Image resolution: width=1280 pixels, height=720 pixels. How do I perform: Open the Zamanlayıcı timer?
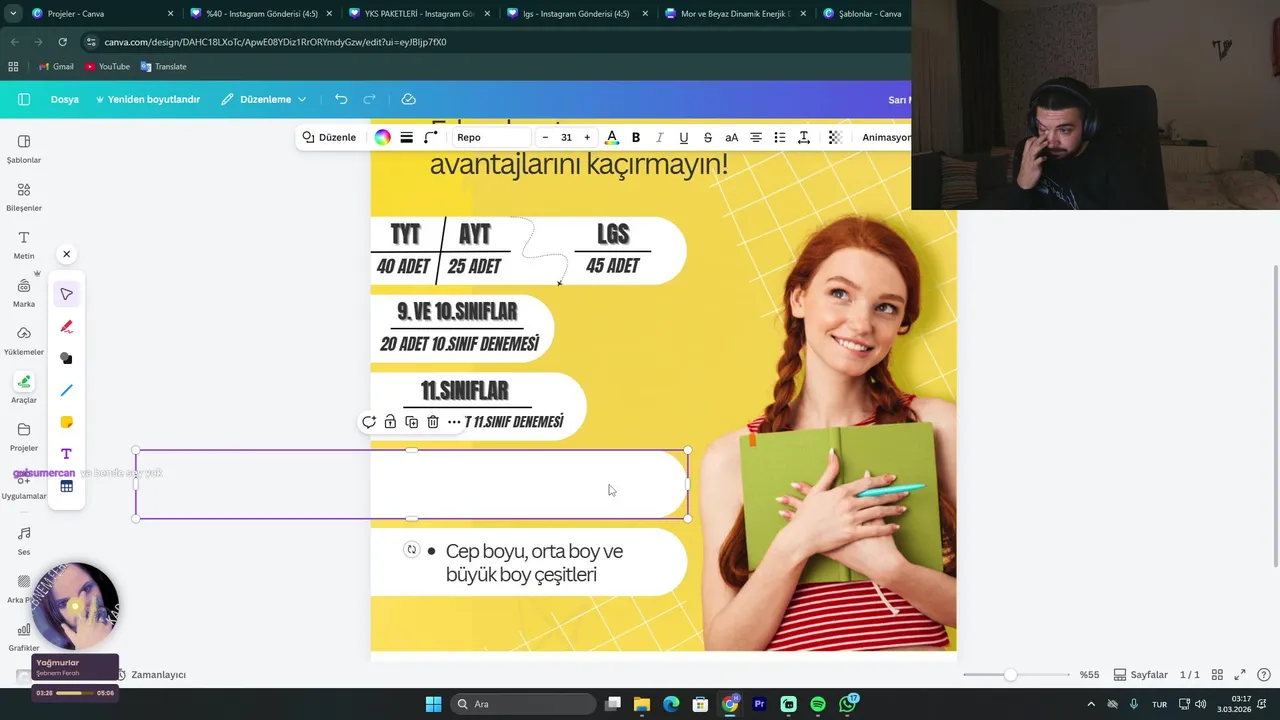click(150, 675)
